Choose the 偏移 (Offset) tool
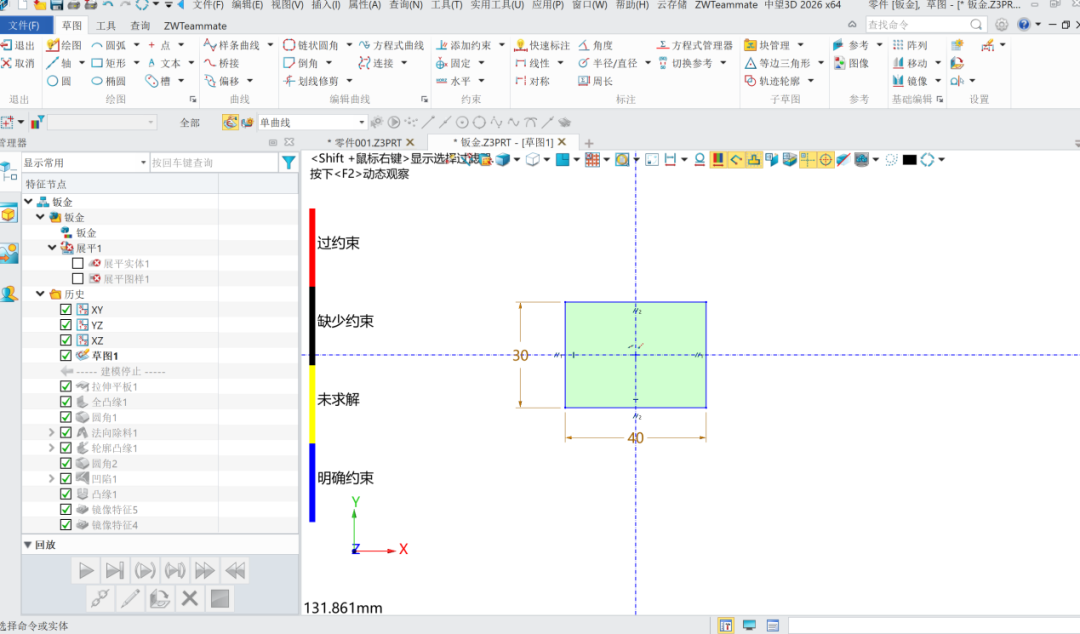Image resolution: width=1080 pixels, height=634 pixels. pos(222,81)
